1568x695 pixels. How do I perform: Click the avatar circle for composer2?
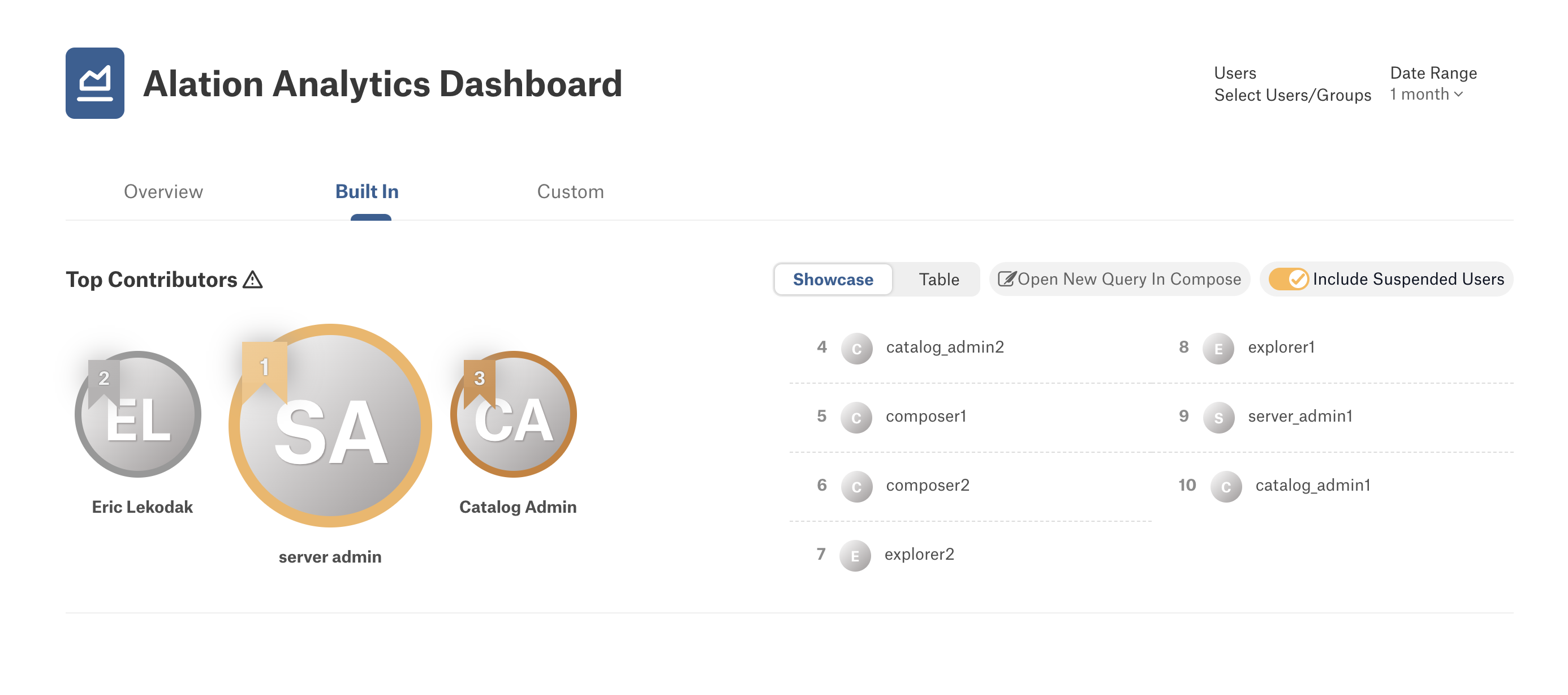click(x=856, y=487)
